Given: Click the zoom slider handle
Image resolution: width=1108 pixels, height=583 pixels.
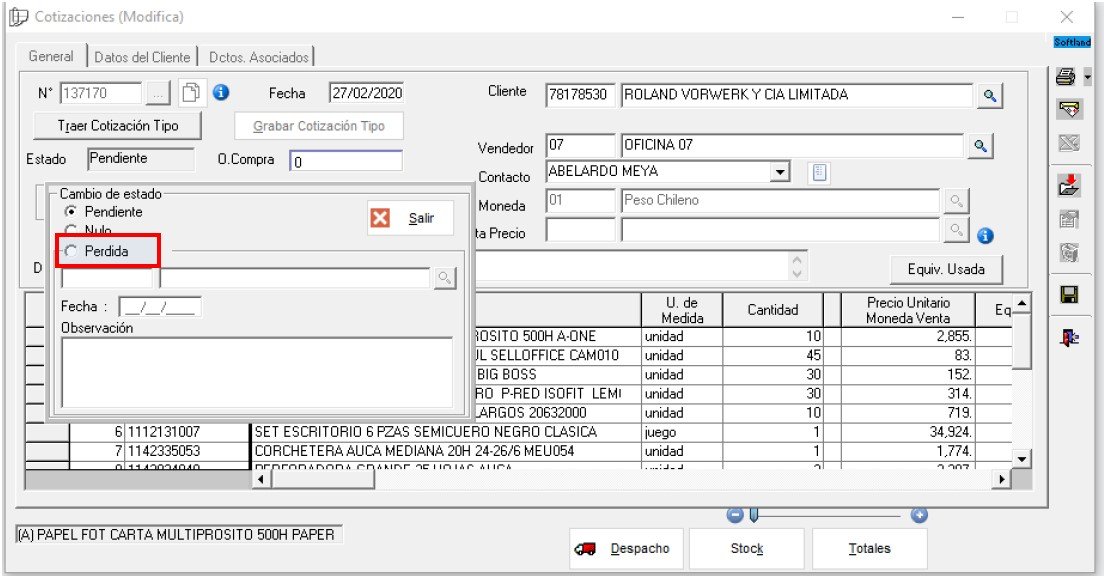Looking at the screenshot, I should pos(754,515).
